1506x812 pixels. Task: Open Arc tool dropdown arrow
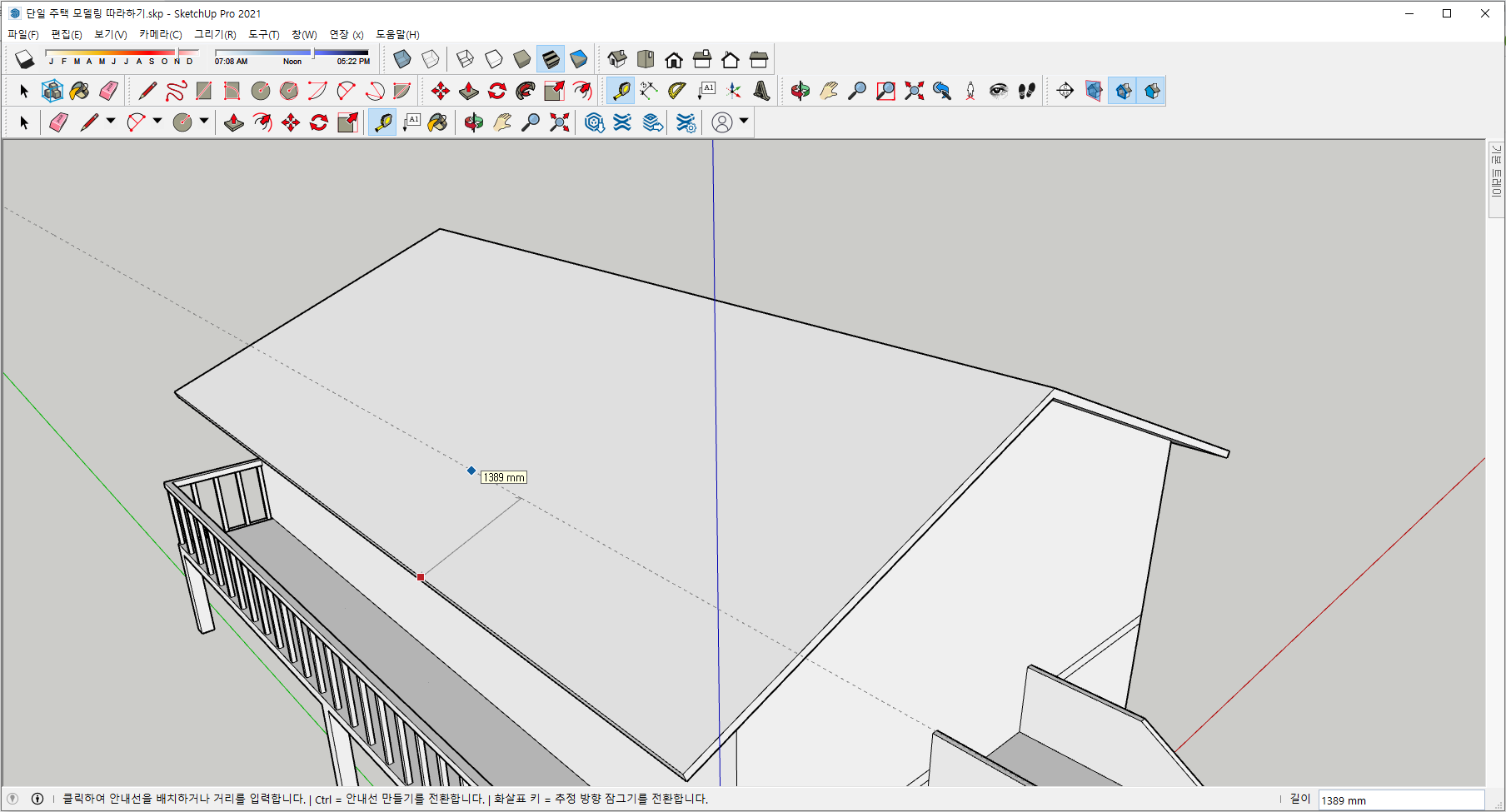157,122
